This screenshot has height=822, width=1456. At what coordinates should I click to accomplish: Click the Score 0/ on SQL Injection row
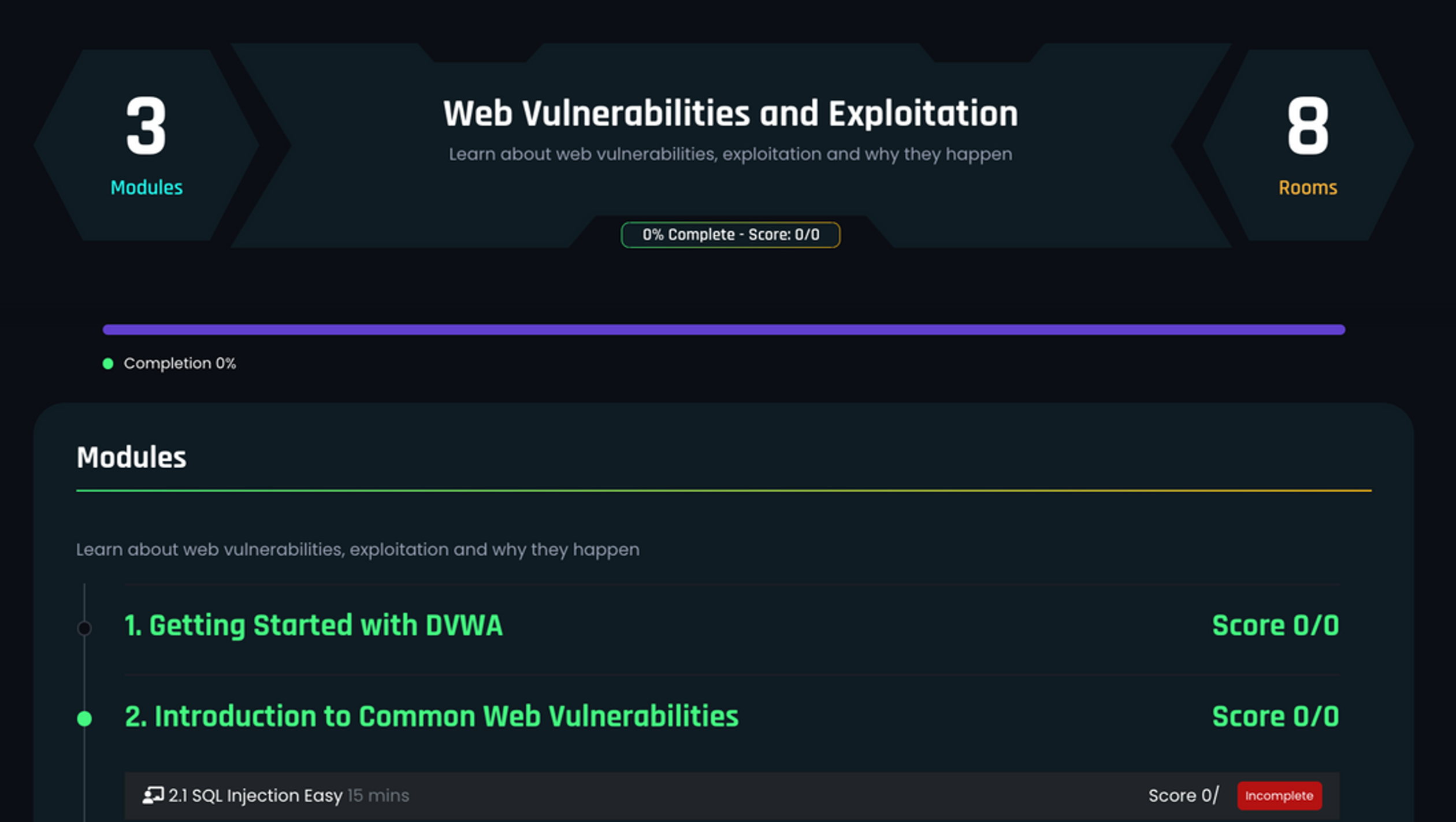[x=1183, y=795]
